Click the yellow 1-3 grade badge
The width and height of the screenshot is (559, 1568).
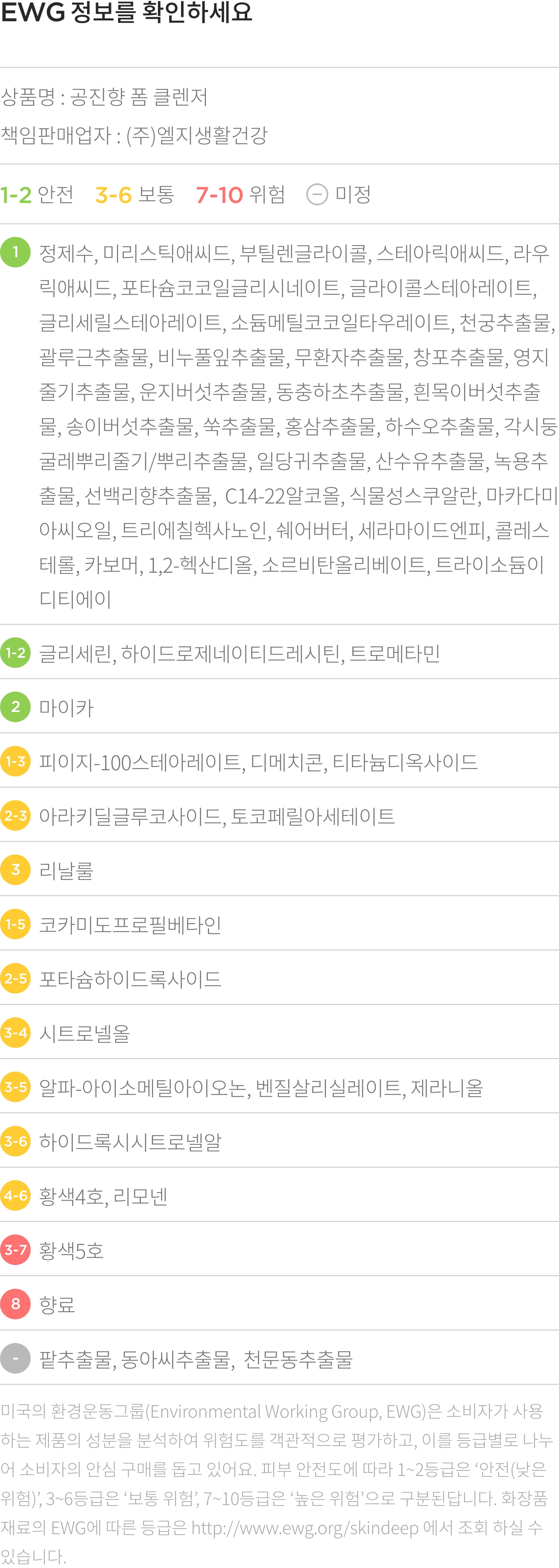(x=15, y=762)
